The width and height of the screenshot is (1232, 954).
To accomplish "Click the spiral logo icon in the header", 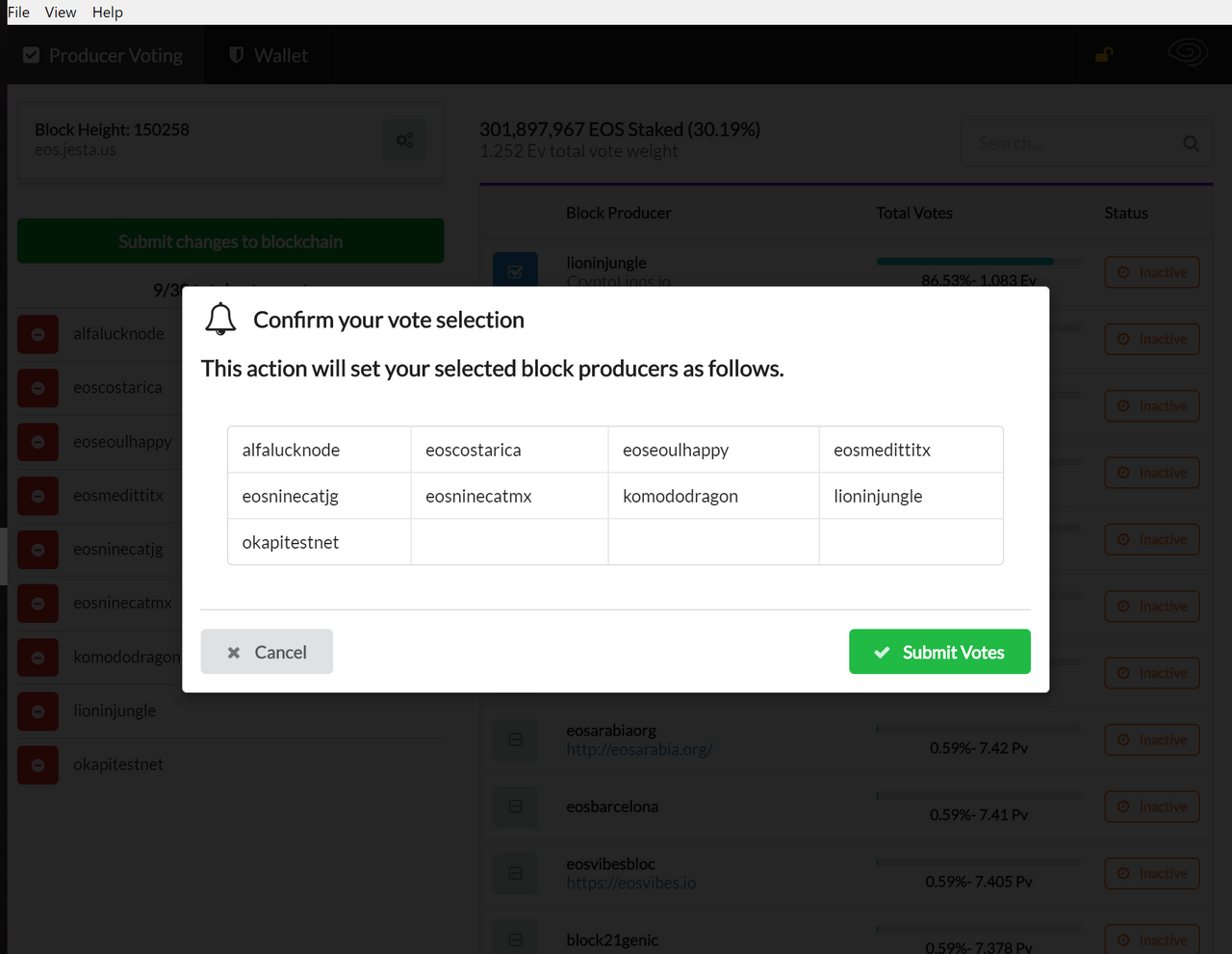I will tap(1187, 54).
